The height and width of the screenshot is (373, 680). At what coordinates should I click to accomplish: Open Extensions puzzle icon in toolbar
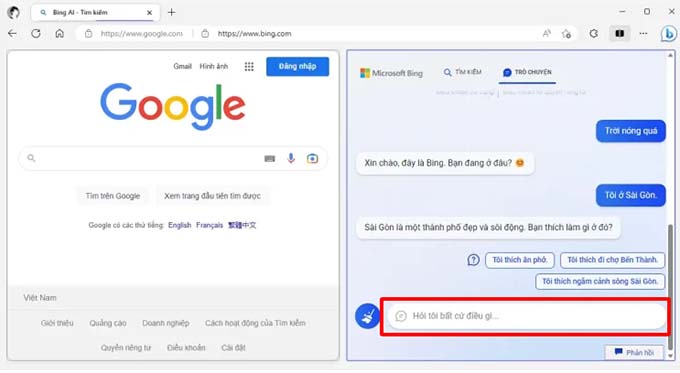tap(594, 33)
